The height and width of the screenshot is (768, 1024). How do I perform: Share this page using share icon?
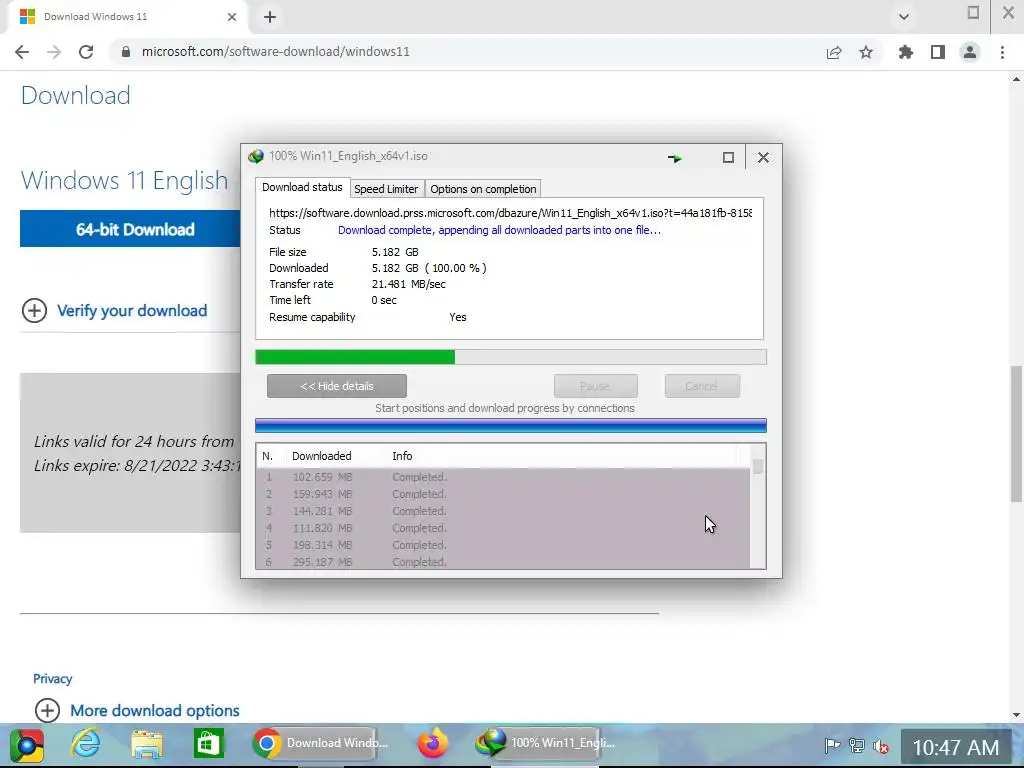pos(834,52)
